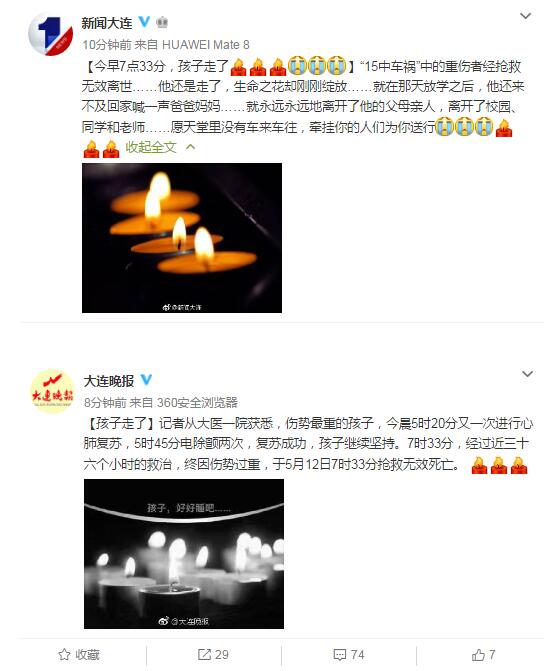Click the blue verified badge beside 新闻大连
550x671 pixels.
click(145, 22)
